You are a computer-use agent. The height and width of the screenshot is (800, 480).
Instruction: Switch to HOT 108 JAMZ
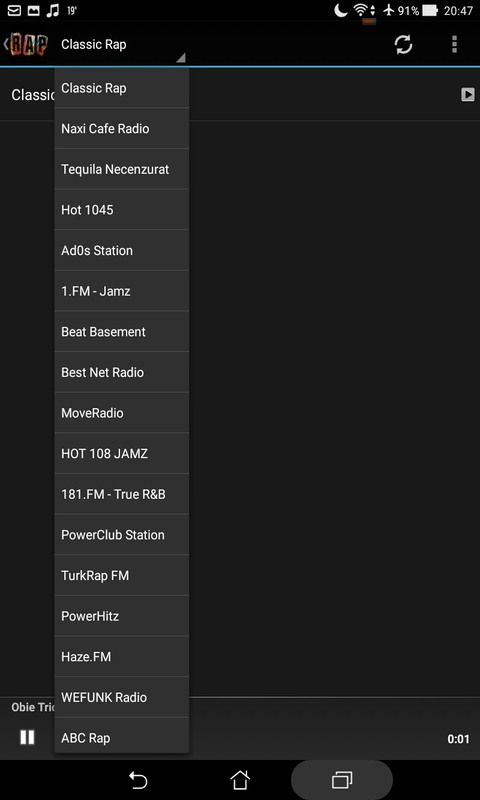121,454
